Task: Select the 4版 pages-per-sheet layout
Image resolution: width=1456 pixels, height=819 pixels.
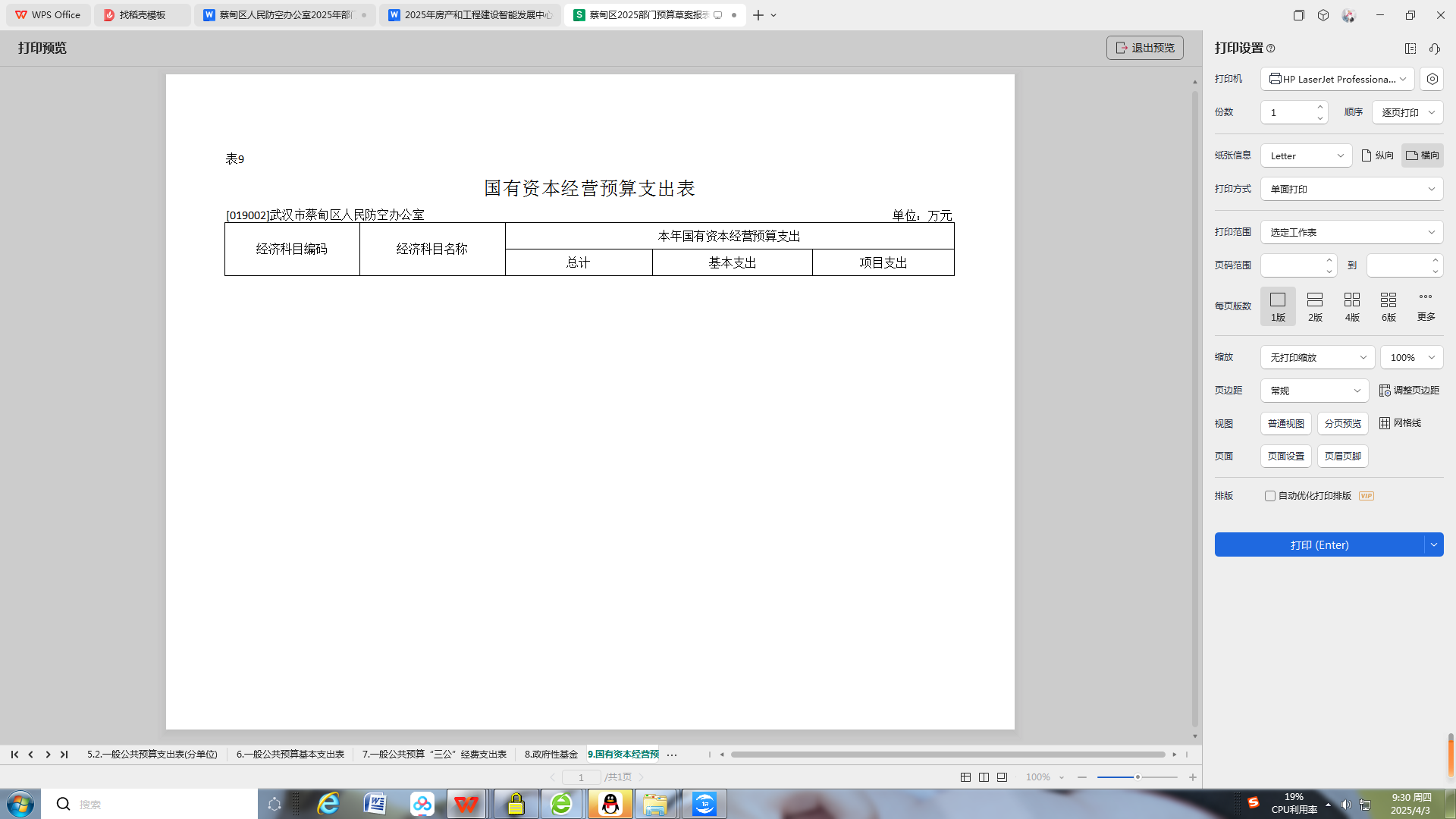Action: (x=1351, y=306)
